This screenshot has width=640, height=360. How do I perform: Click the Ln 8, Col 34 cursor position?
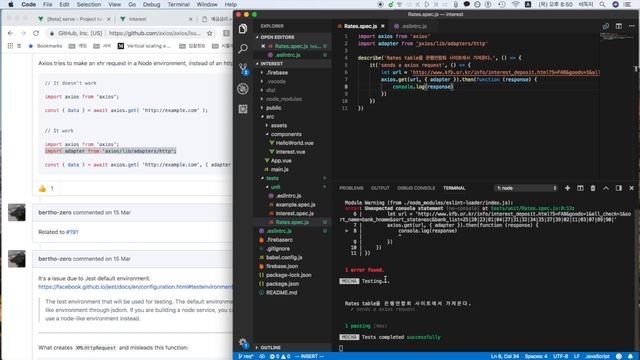(x=504, y=356)
